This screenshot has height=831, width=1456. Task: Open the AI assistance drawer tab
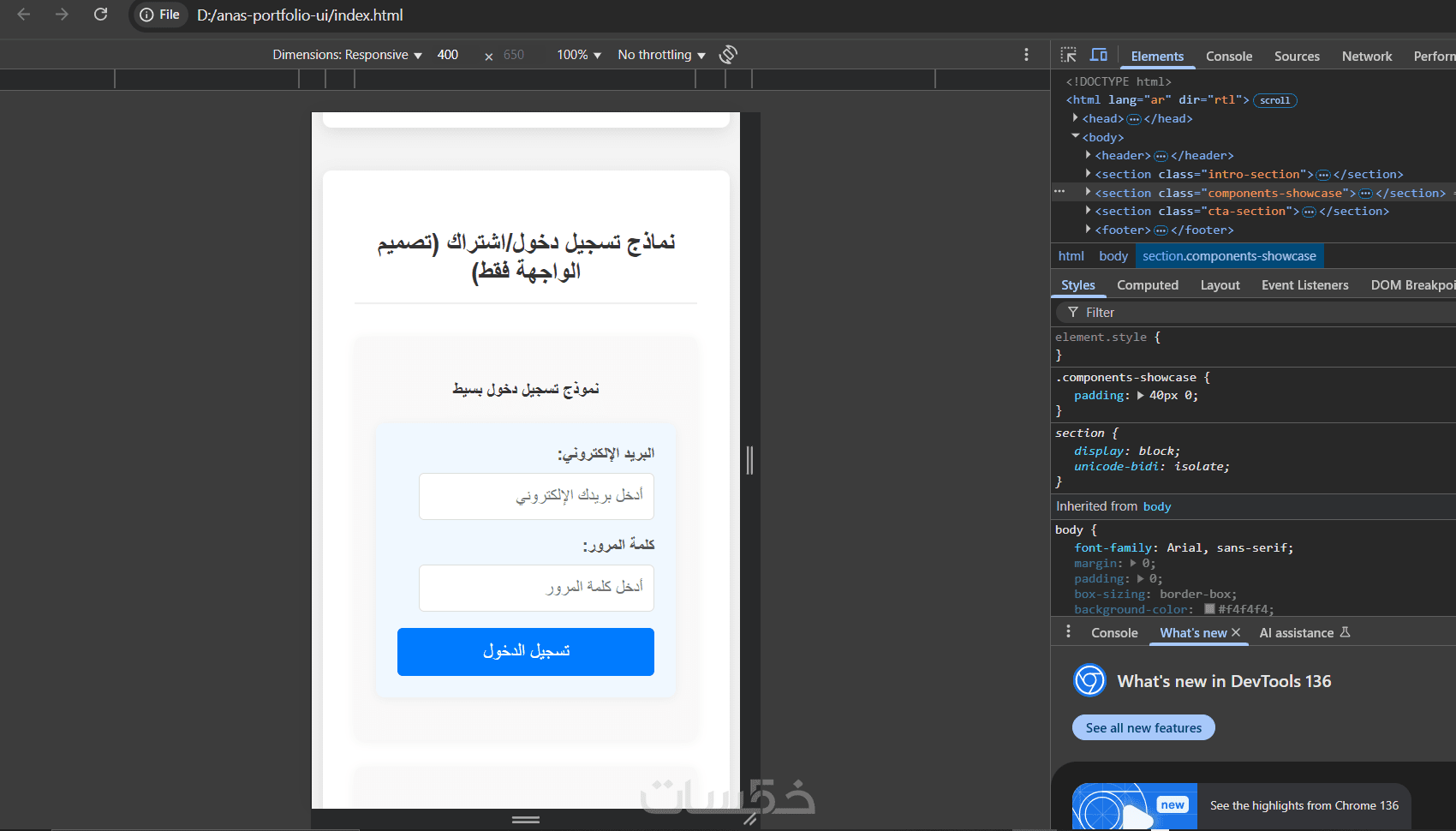coord(1304,632)
